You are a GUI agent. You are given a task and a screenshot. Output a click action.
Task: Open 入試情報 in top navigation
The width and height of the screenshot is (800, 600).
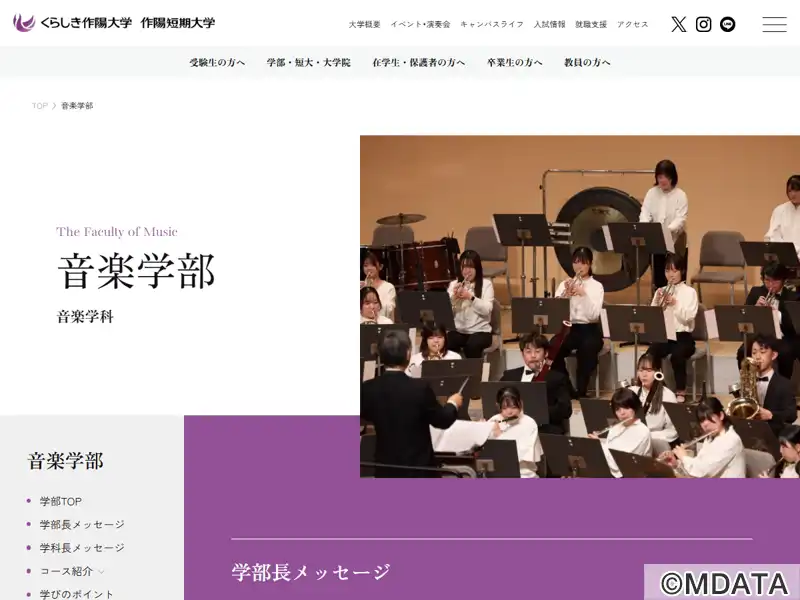point(549,24)
